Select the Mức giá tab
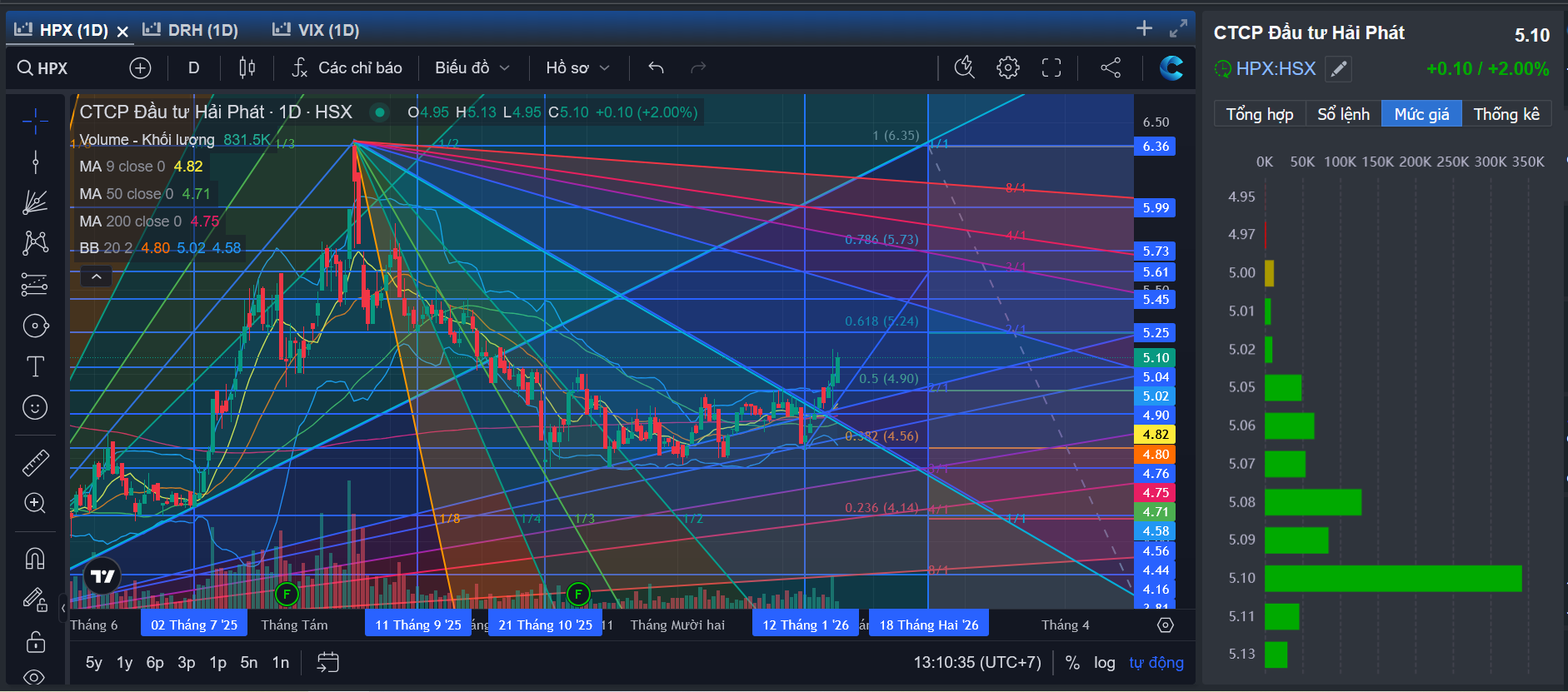Viewport: 1568px width, 692px height. click(x=1421, y=114)
